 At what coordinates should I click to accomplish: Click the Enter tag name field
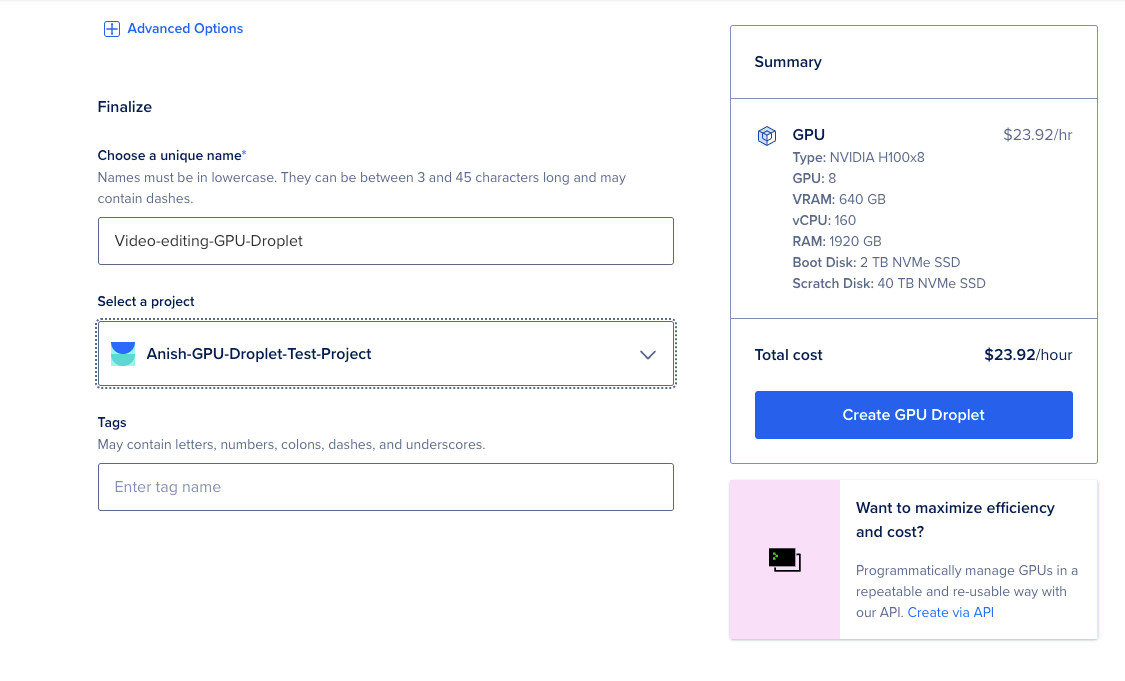tap(386, 487)
